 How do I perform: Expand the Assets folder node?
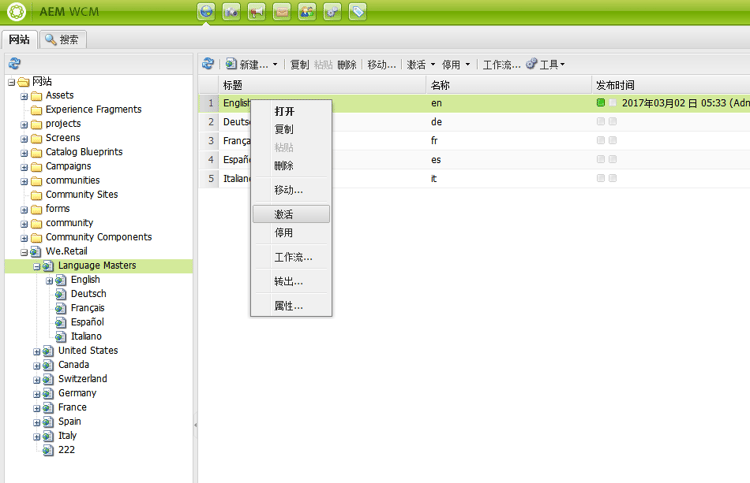24,97
